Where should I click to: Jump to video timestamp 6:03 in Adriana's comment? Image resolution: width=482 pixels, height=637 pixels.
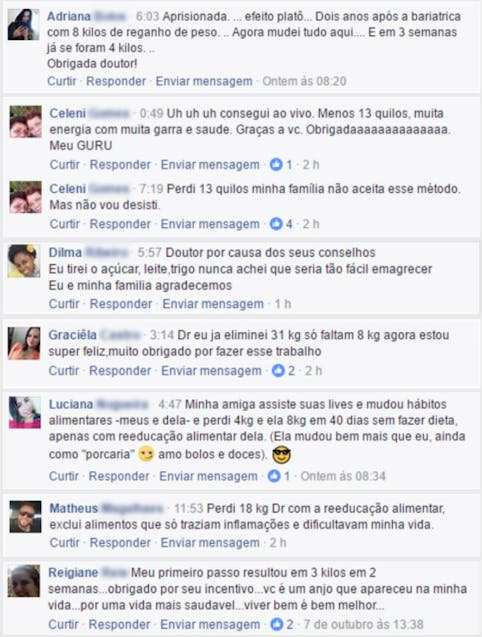click(148, 16)
